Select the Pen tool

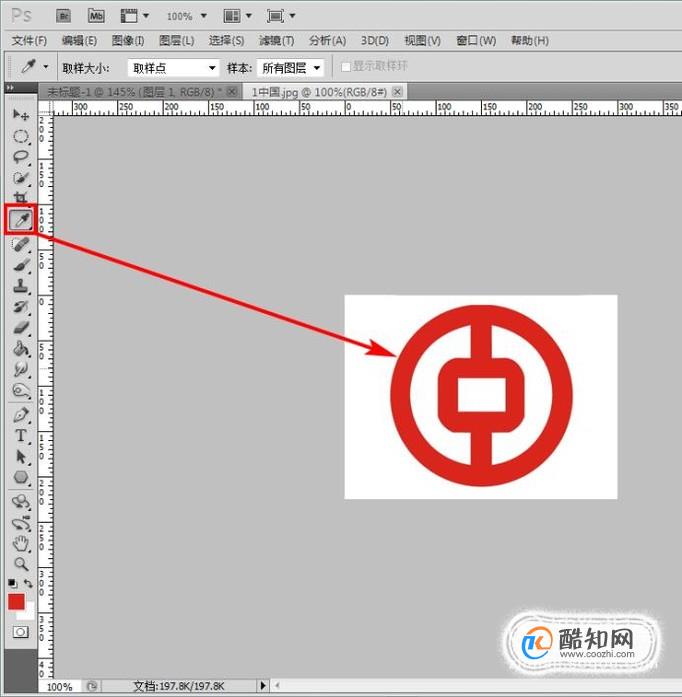(20, 415)
